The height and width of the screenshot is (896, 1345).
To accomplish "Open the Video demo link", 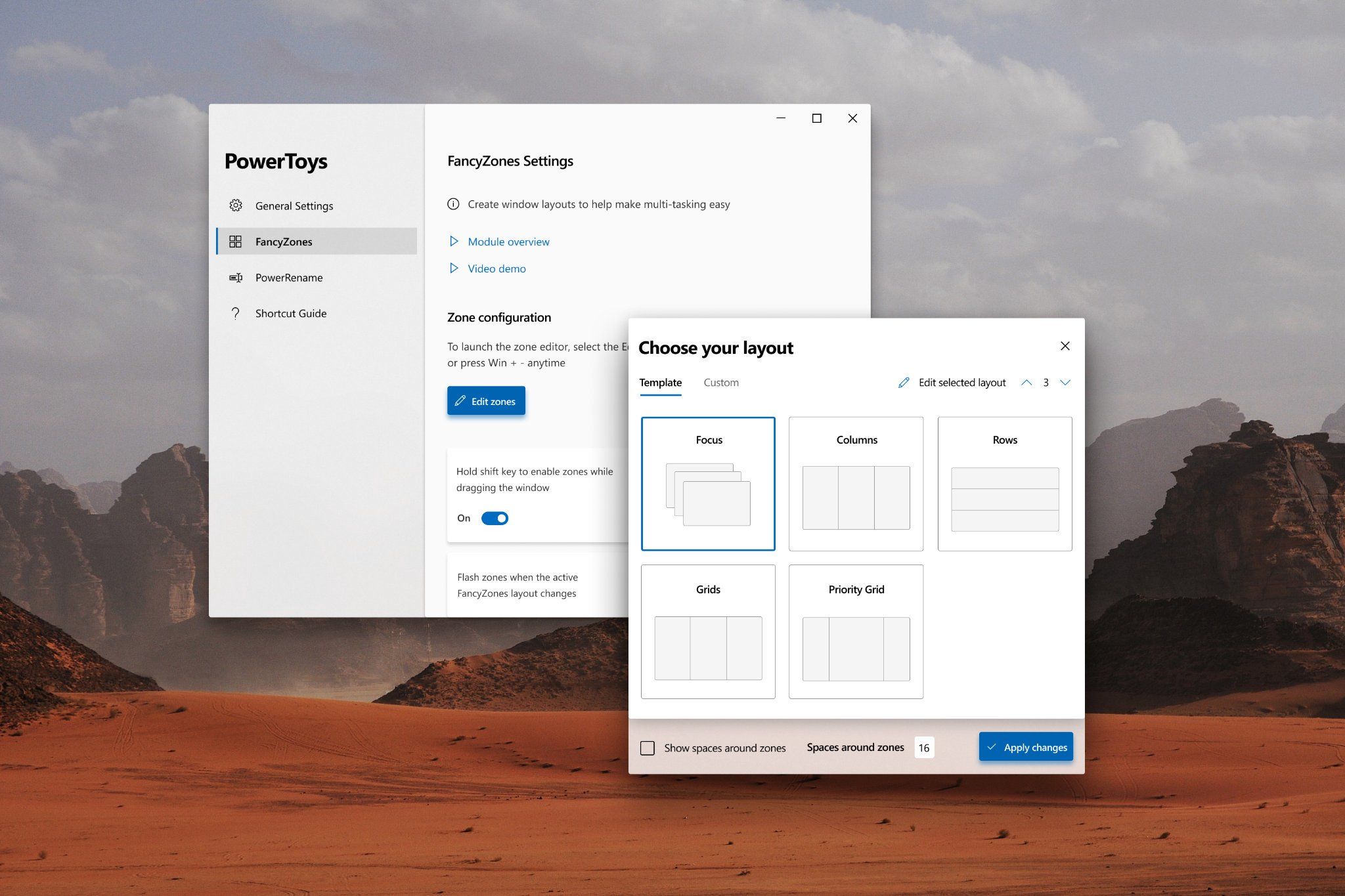I will pos(496,268).
